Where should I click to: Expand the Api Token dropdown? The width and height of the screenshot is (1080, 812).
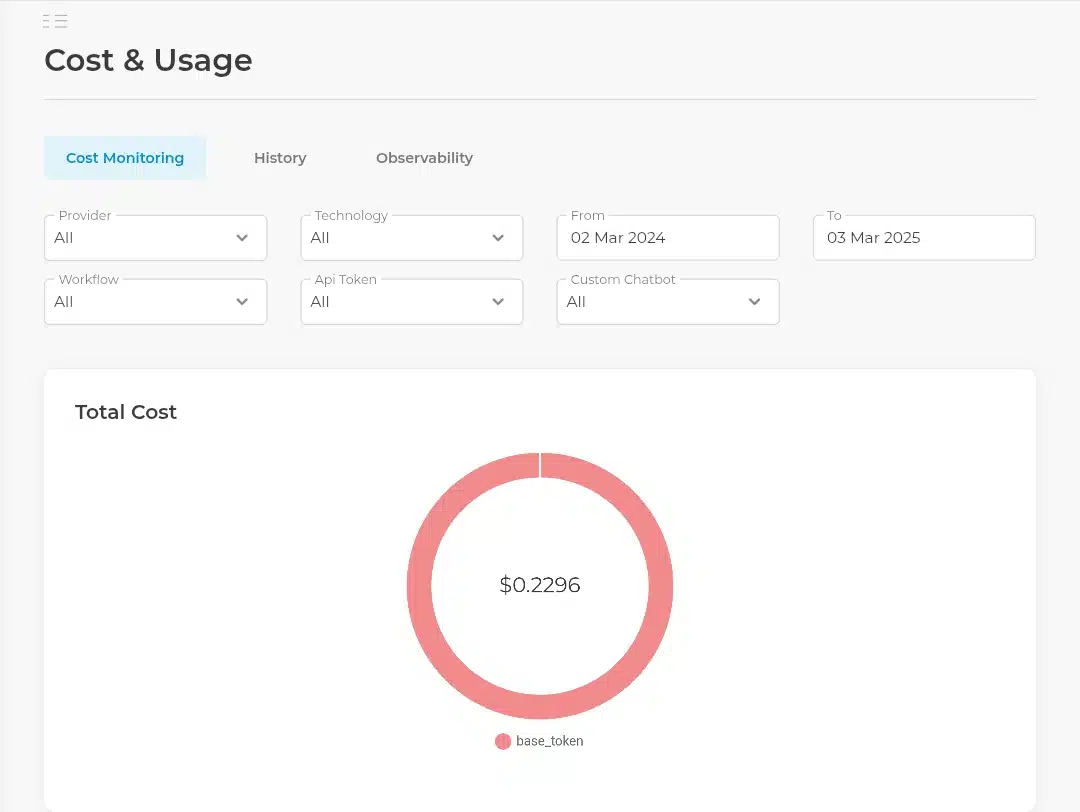(412, 302)
